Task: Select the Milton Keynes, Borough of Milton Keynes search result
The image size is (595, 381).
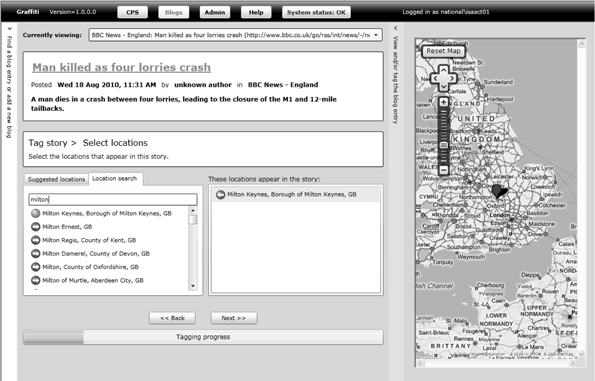Action: (x=107, y=213)
